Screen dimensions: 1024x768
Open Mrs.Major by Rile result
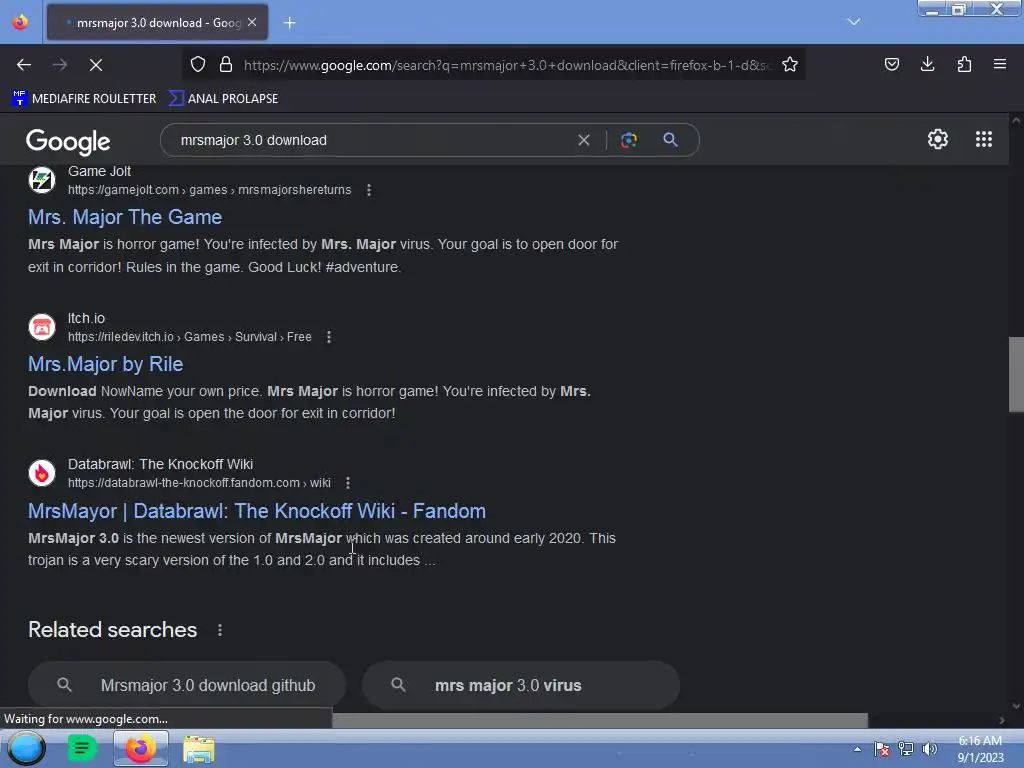point(105,364)
